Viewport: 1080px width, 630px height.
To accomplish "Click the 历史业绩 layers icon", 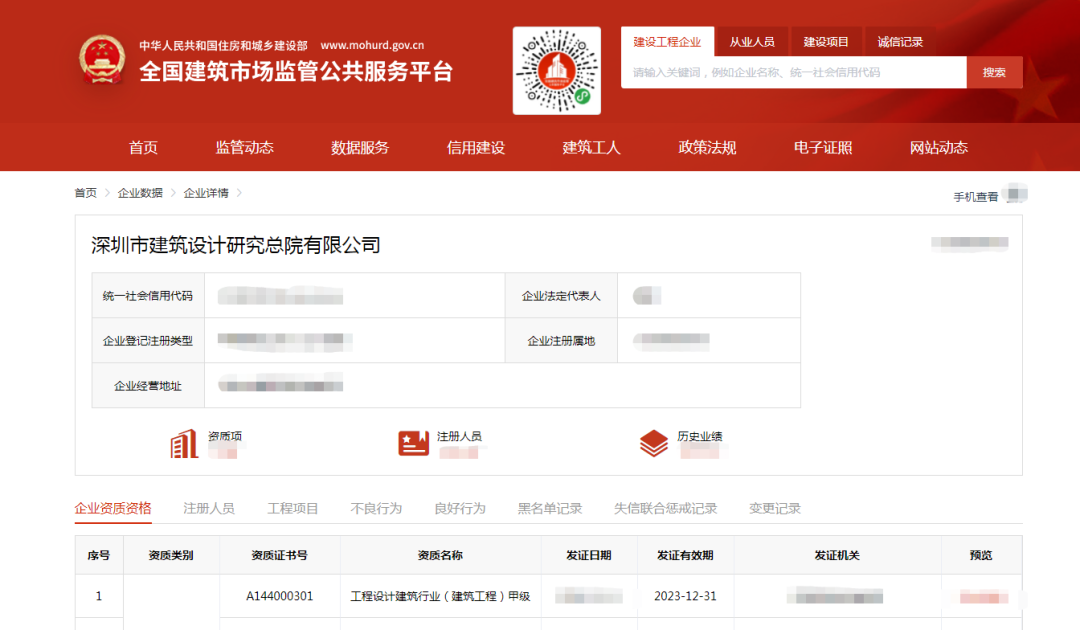I will pos(654,443).
